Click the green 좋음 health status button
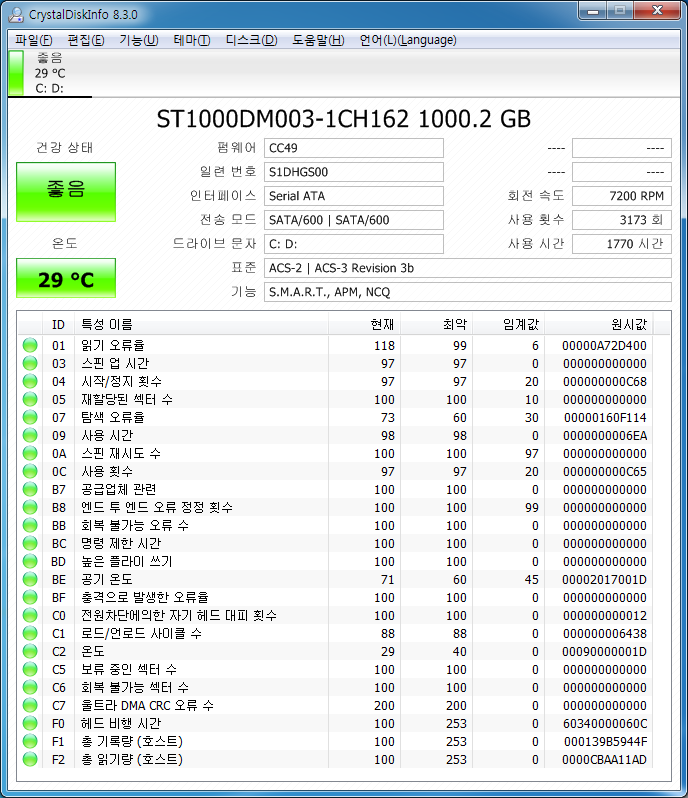Image resolution: width=688 pixels, height=798 pixels. click(x=66, y=191)
